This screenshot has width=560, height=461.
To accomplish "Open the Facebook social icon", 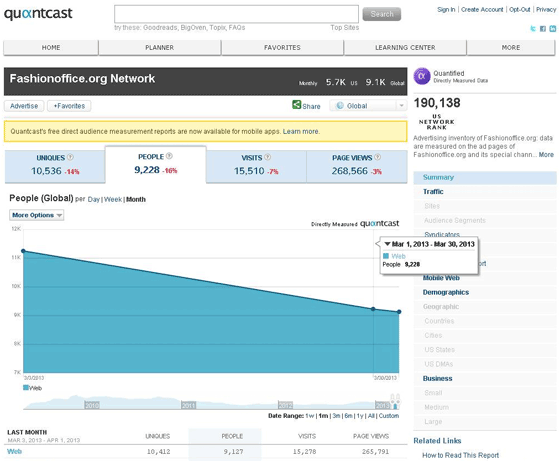I will (543, 29).
